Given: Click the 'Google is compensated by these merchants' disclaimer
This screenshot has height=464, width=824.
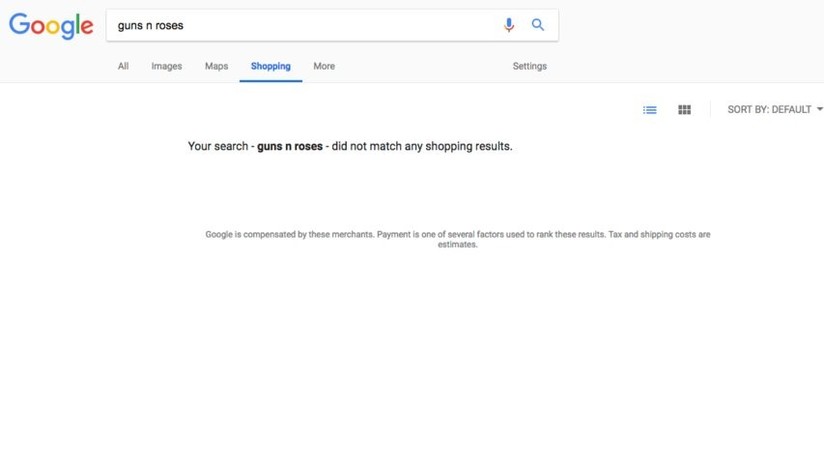Looking at the screenshot, I should pyautogui.click(x=458, y=239).
